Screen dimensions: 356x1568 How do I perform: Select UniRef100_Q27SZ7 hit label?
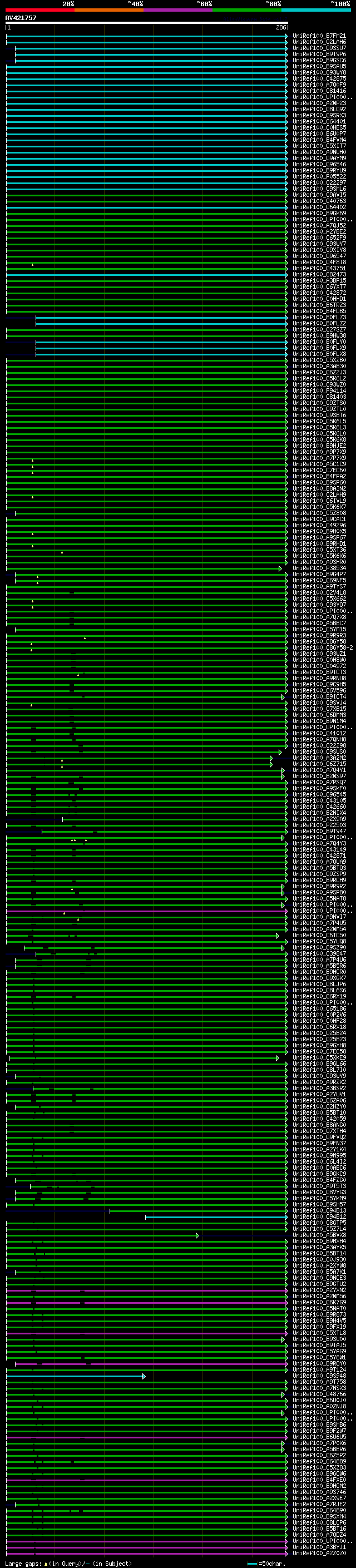pos(319,329)
